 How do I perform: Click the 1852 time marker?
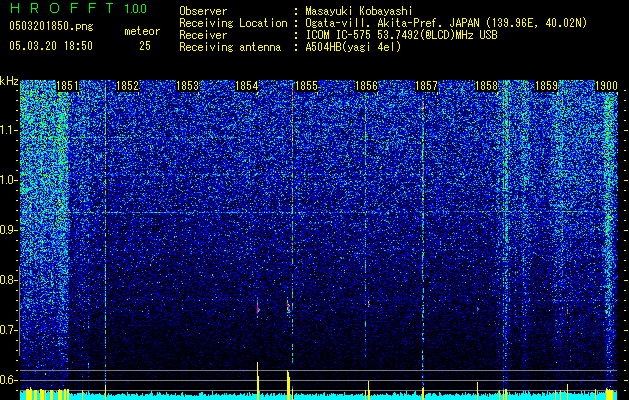[x=127, y=86]
